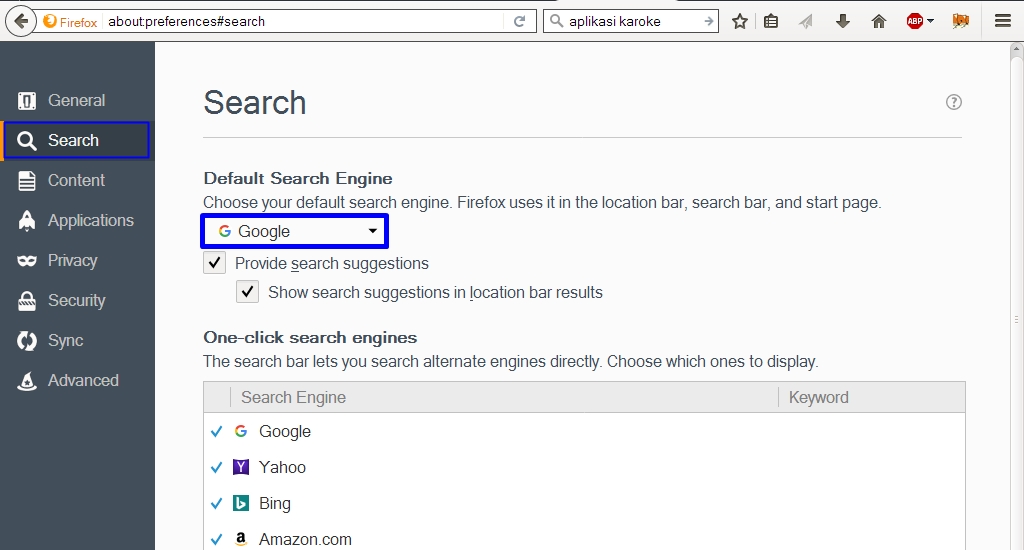Switch to the Privacy preferences tab
1024x550 pixels.
coord(72,260)
